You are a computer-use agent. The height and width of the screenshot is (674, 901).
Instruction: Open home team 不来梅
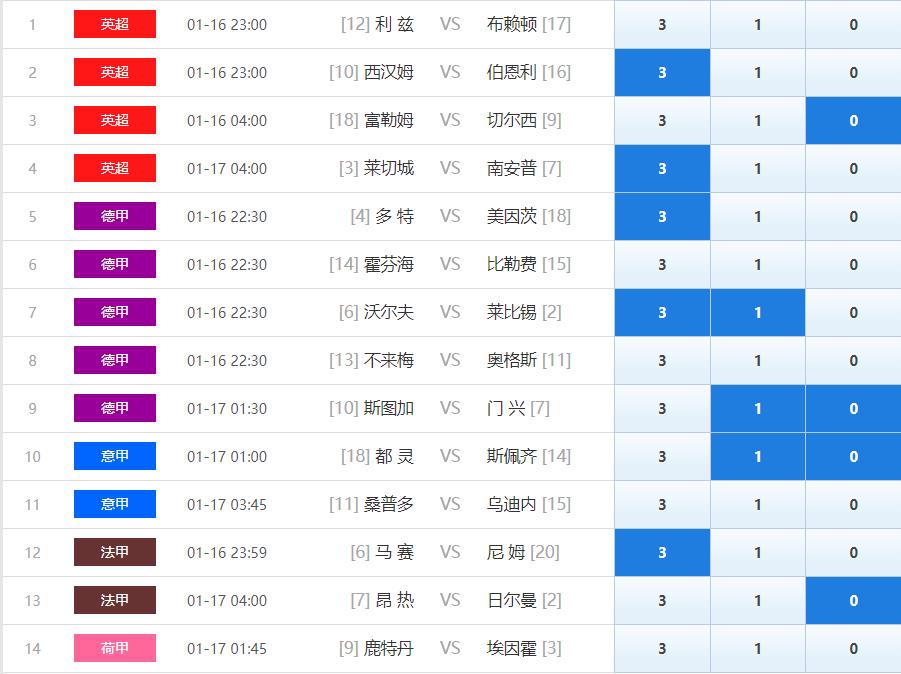click(x=388, y=360)
